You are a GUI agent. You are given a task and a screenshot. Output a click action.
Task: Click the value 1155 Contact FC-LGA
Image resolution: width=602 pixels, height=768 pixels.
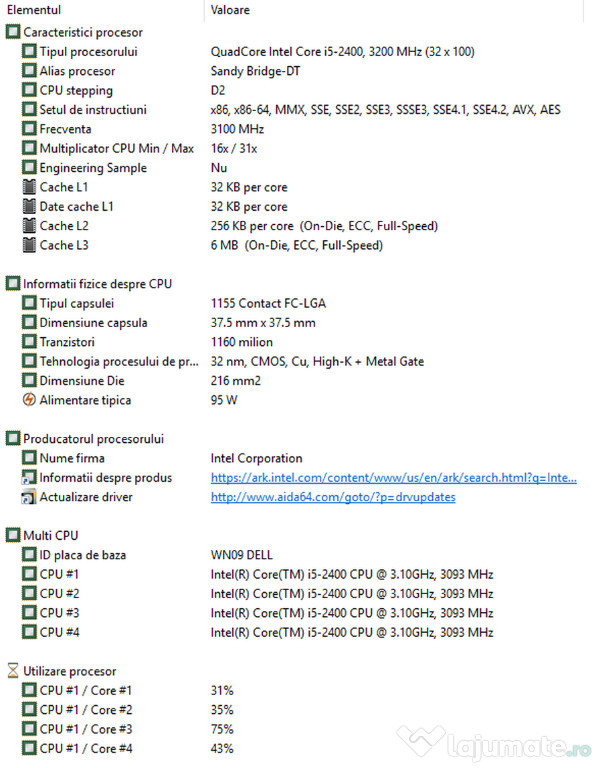point(268,303)
